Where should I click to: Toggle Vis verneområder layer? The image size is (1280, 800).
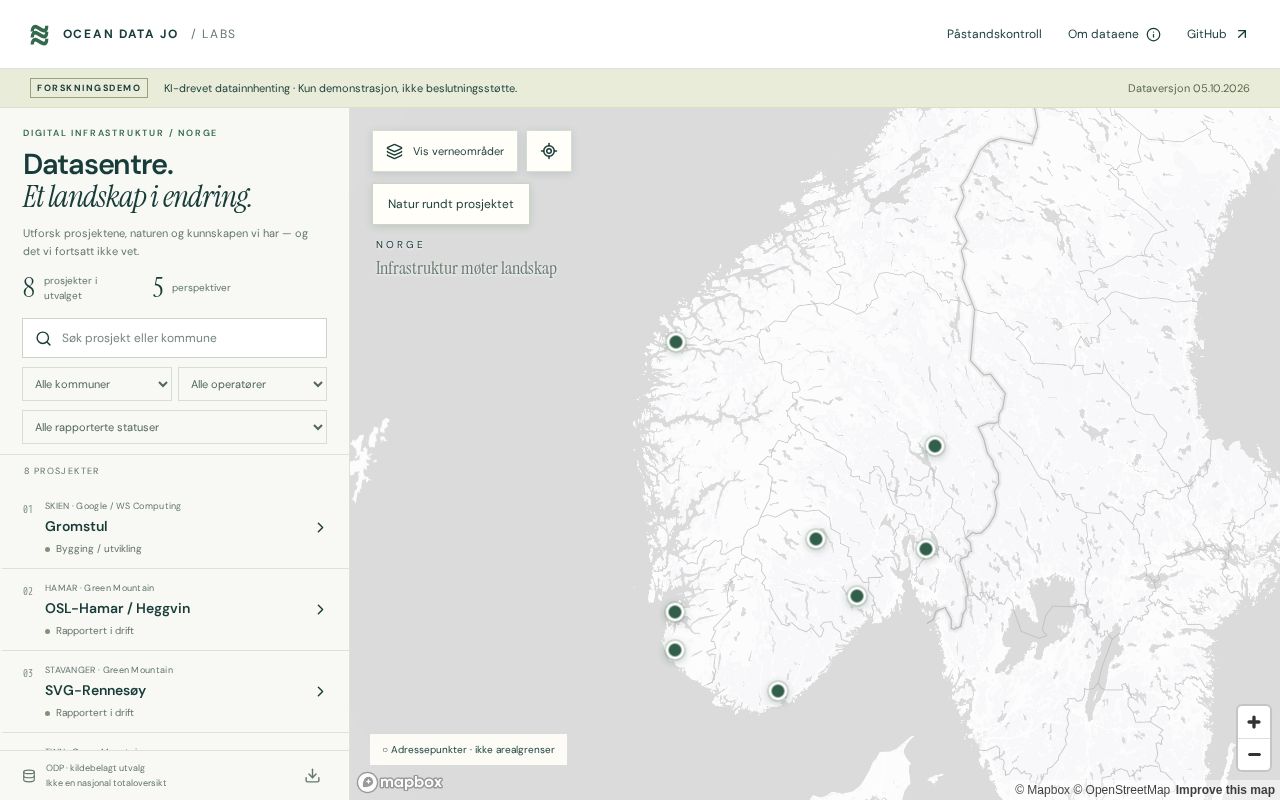[x=445, y=151]
